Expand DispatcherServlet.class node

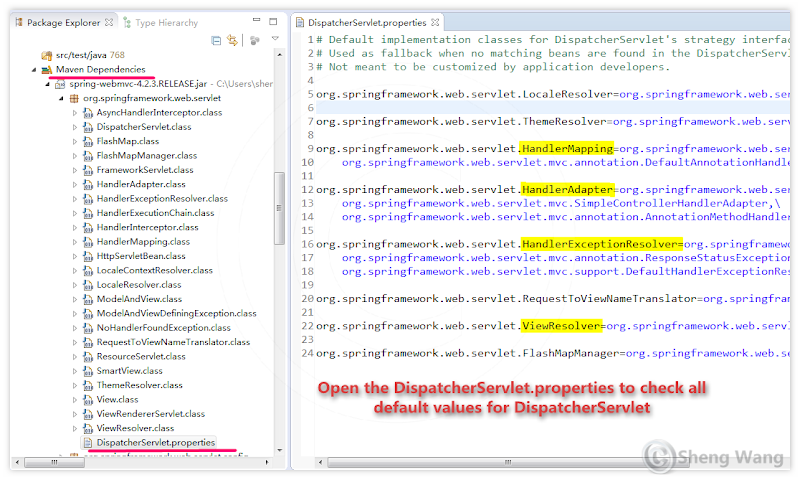(74, 127)
